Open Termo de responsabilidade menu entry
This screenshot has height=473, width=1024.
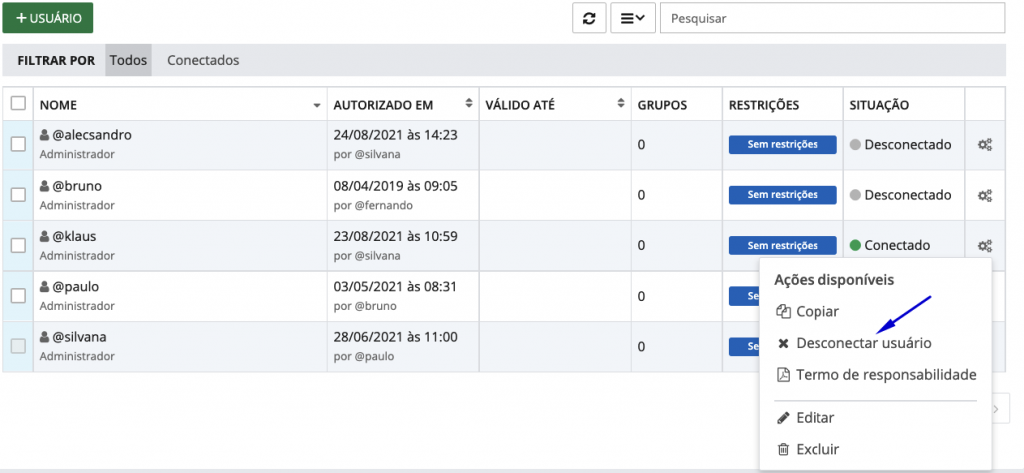876,375
